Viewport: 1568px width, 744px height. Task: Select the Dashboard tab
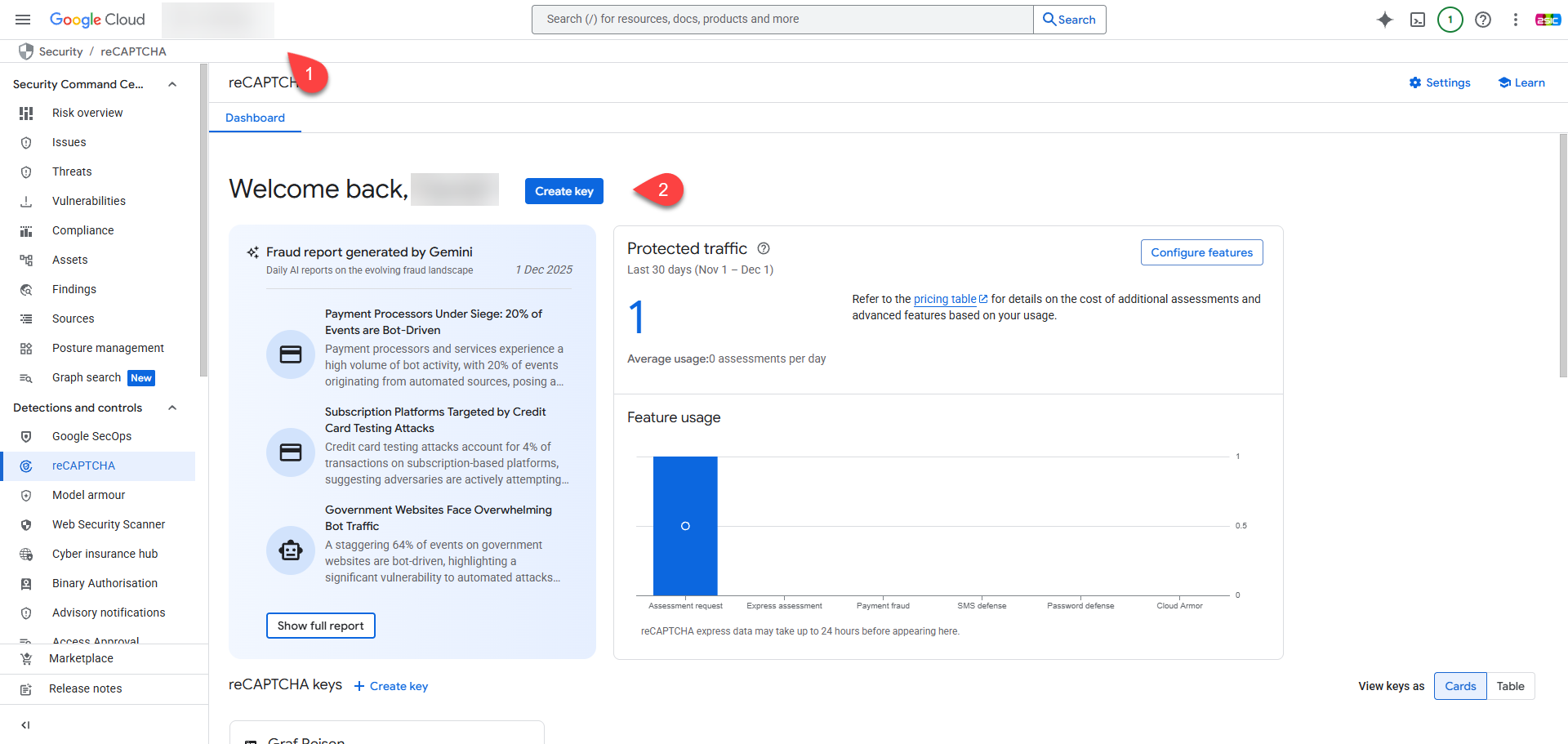255,118
